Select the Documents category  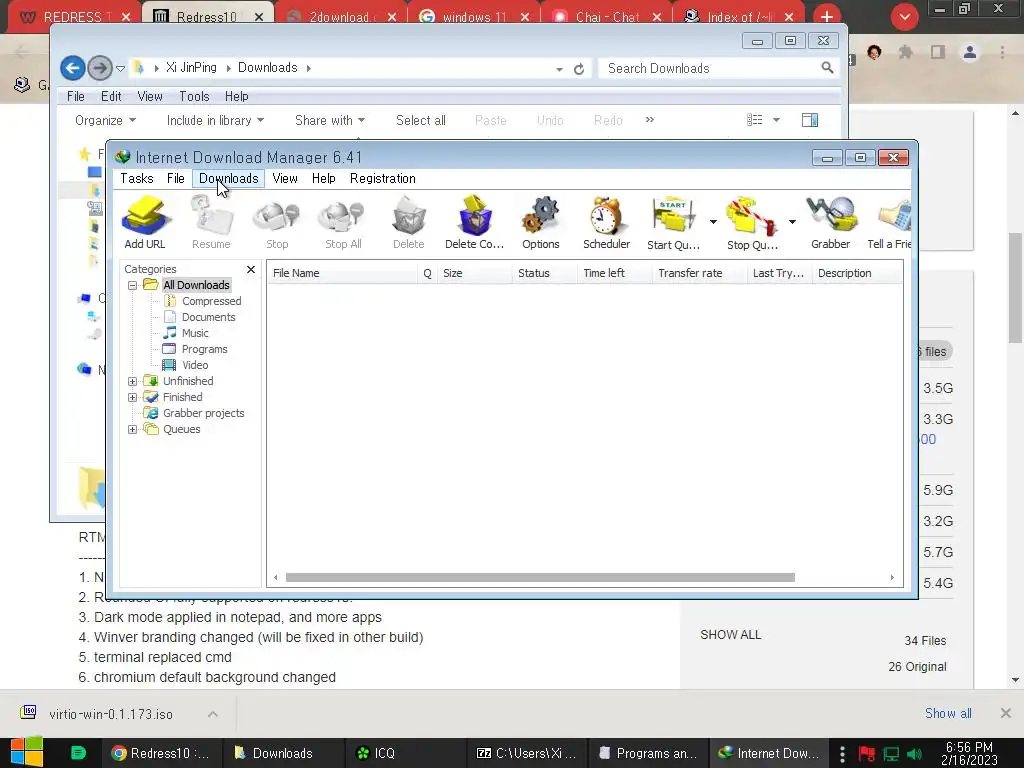(x=208, y=317)
